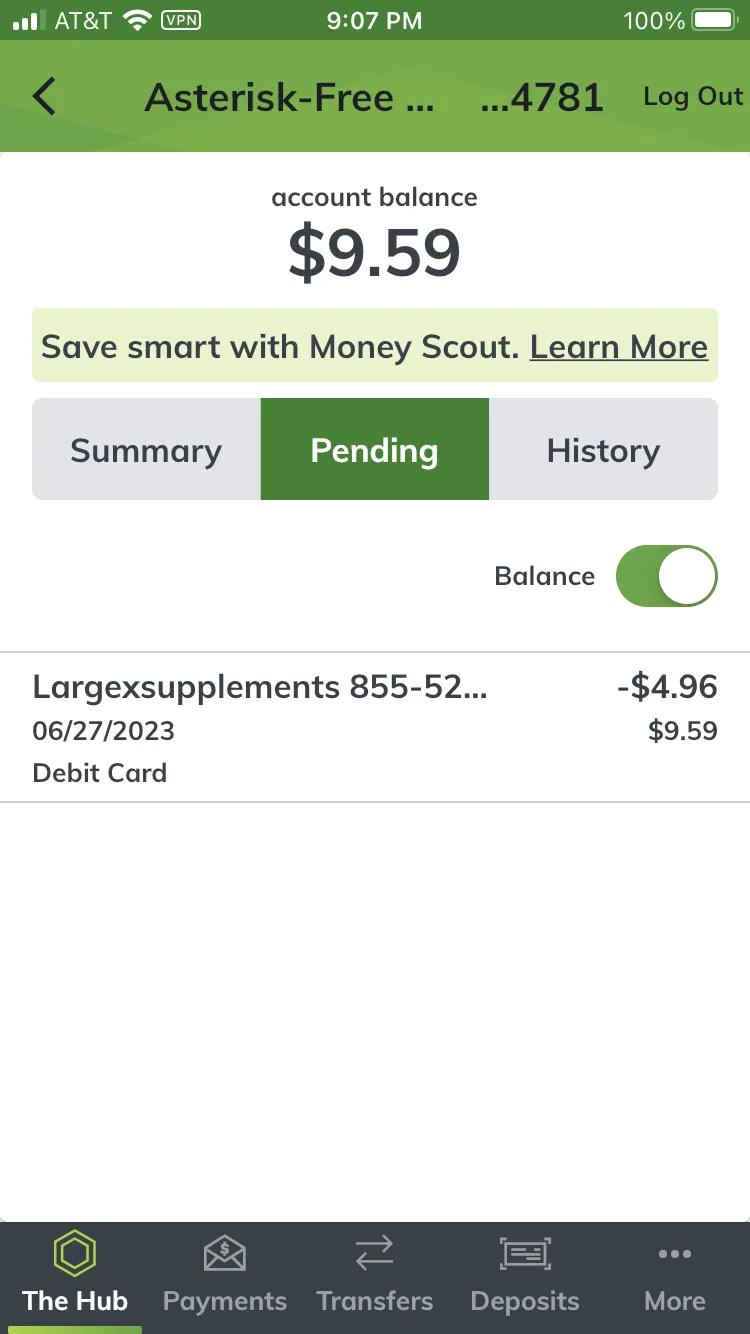Tap the VPN indicator badge

pyautogui.click(x=181, y=20)
